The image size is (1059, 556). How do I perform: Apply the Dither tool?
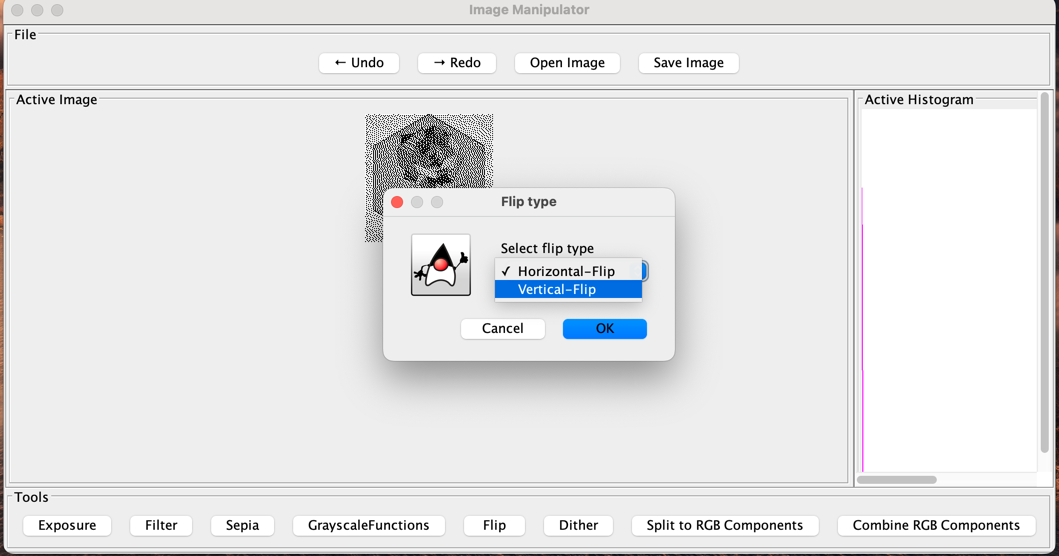(578, 525)
